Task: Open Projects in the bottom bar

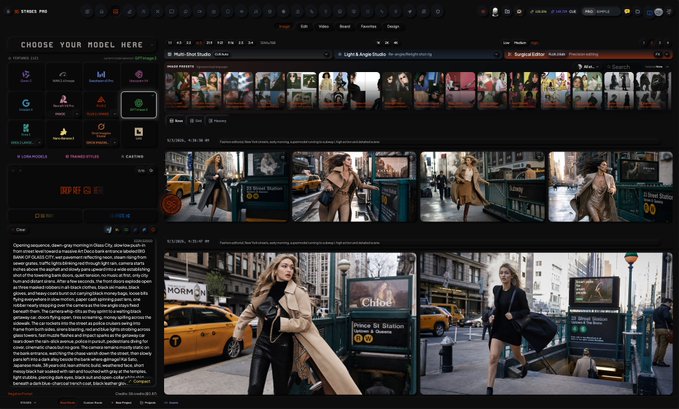Action: [148, 403]
